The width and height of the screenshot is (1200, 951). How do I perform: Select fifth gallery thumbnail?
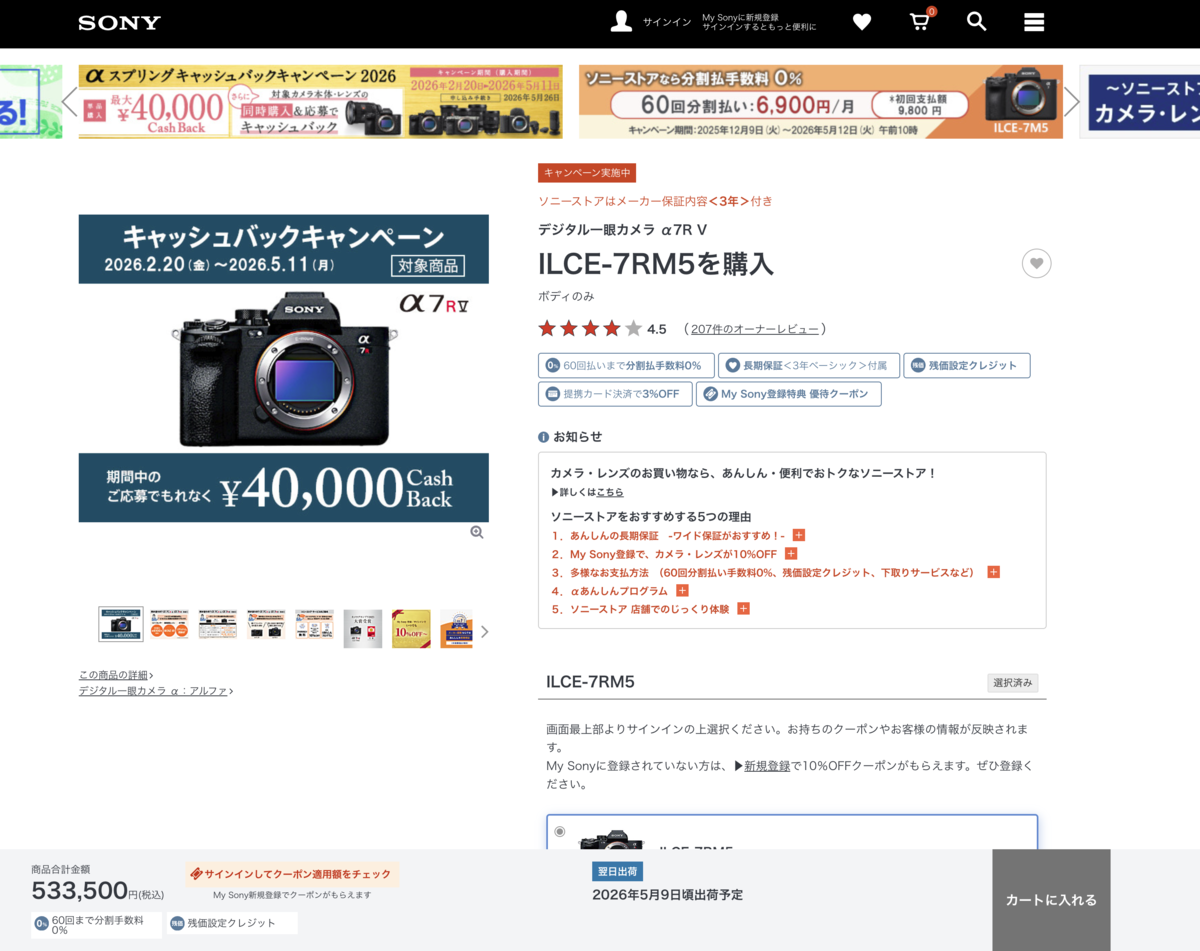[314, 625]
